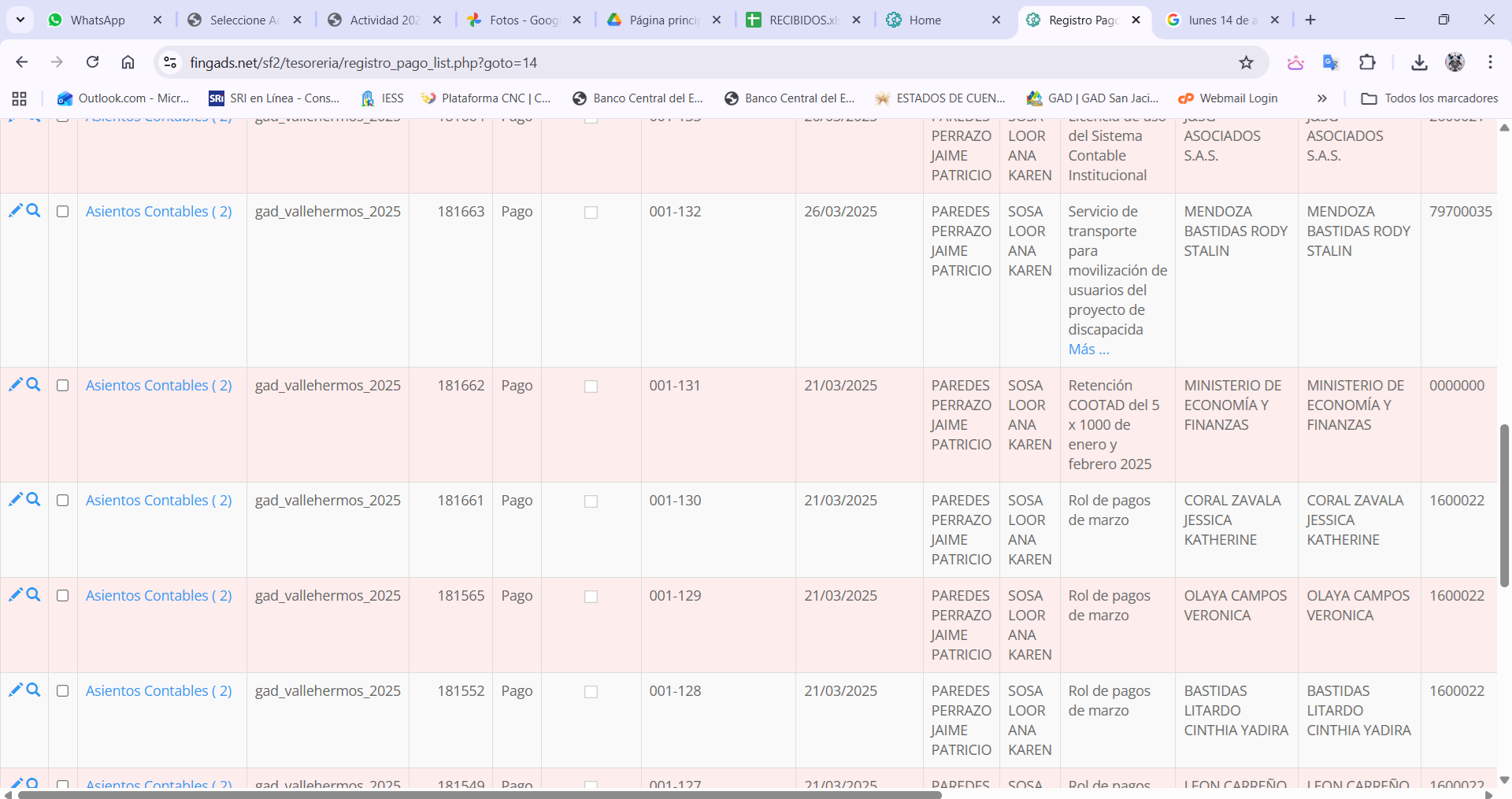The width and height of the screenshot is (1512, 799).
Task: Click the edit pencil icon for record 181661
Action: (x=15, y=499)
